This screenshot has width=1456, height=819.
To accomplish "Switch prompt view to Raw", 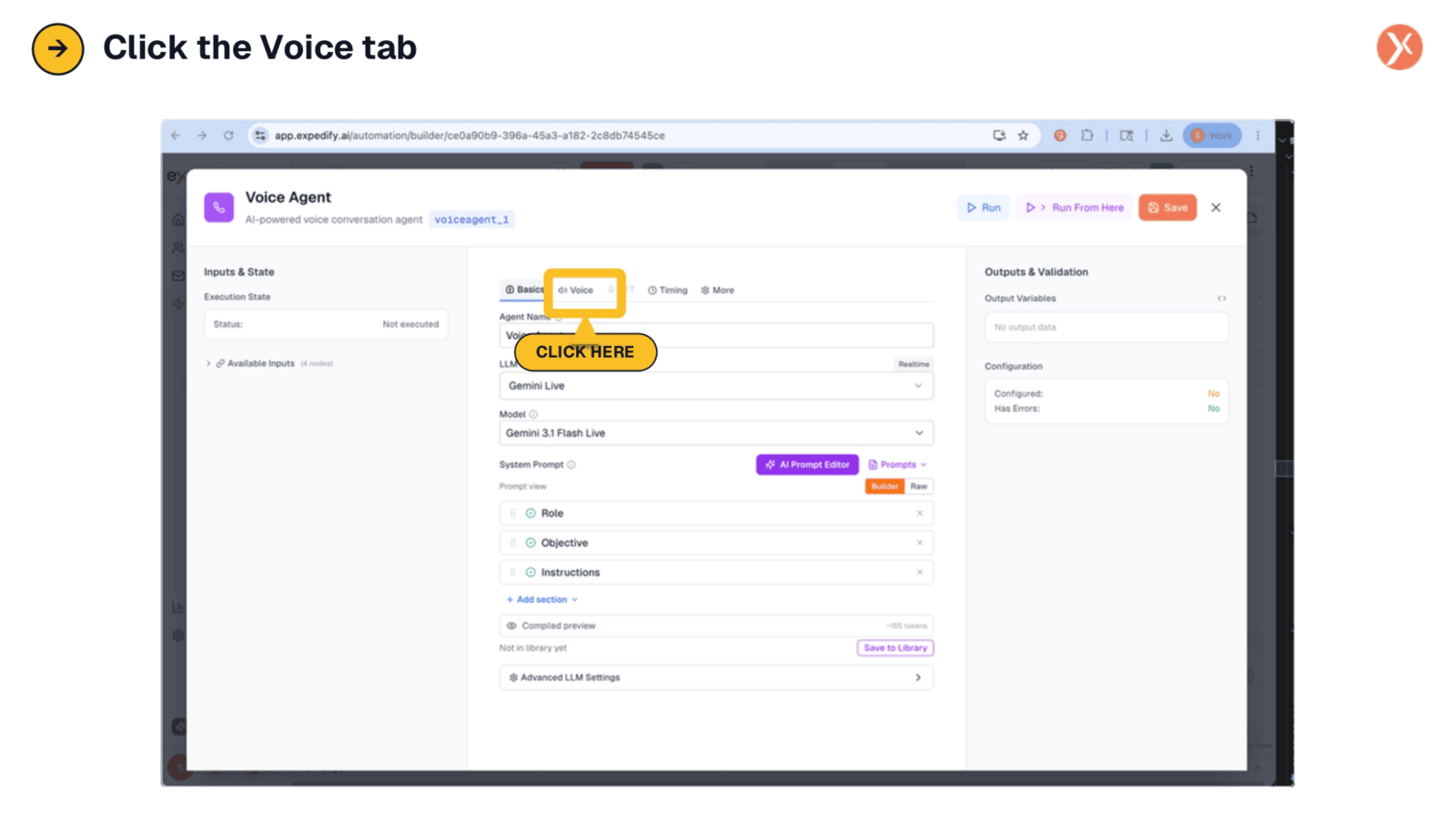I will [919, 487].
